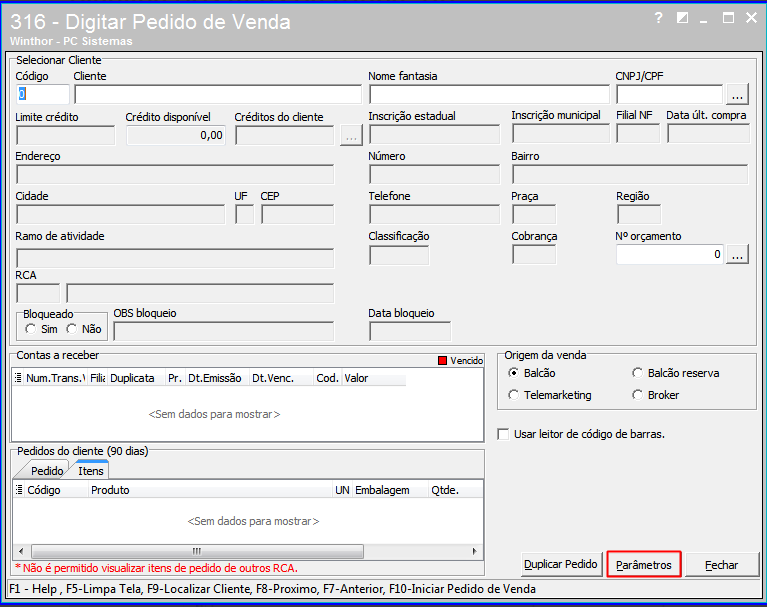Select Bloqueado Sim radio button
The width and height of the screenshot is (767, 607).
31,329
